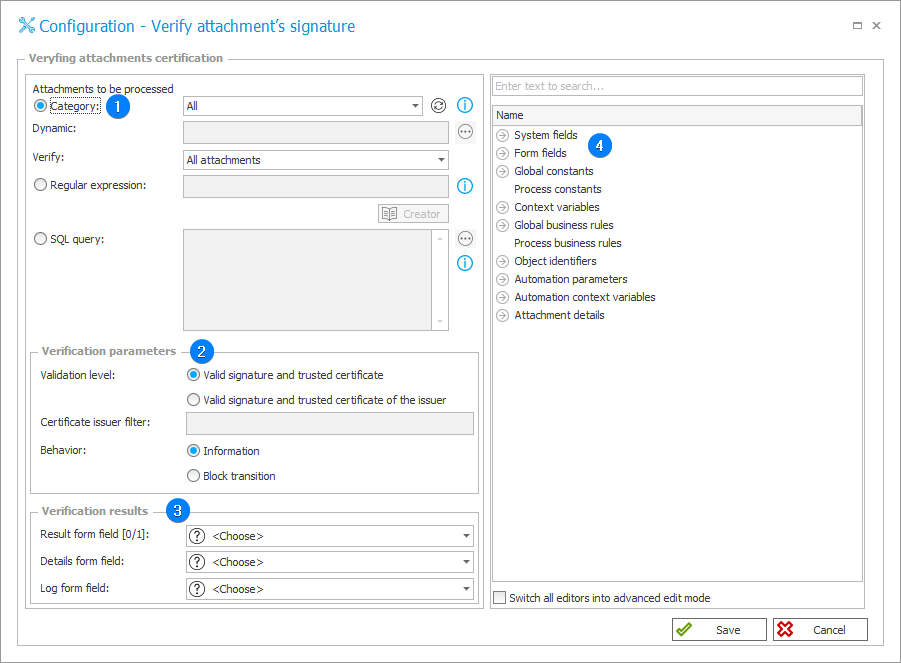Open the Category All dropdown
This screenshot has width=901, height=663.
coord(303,106)
